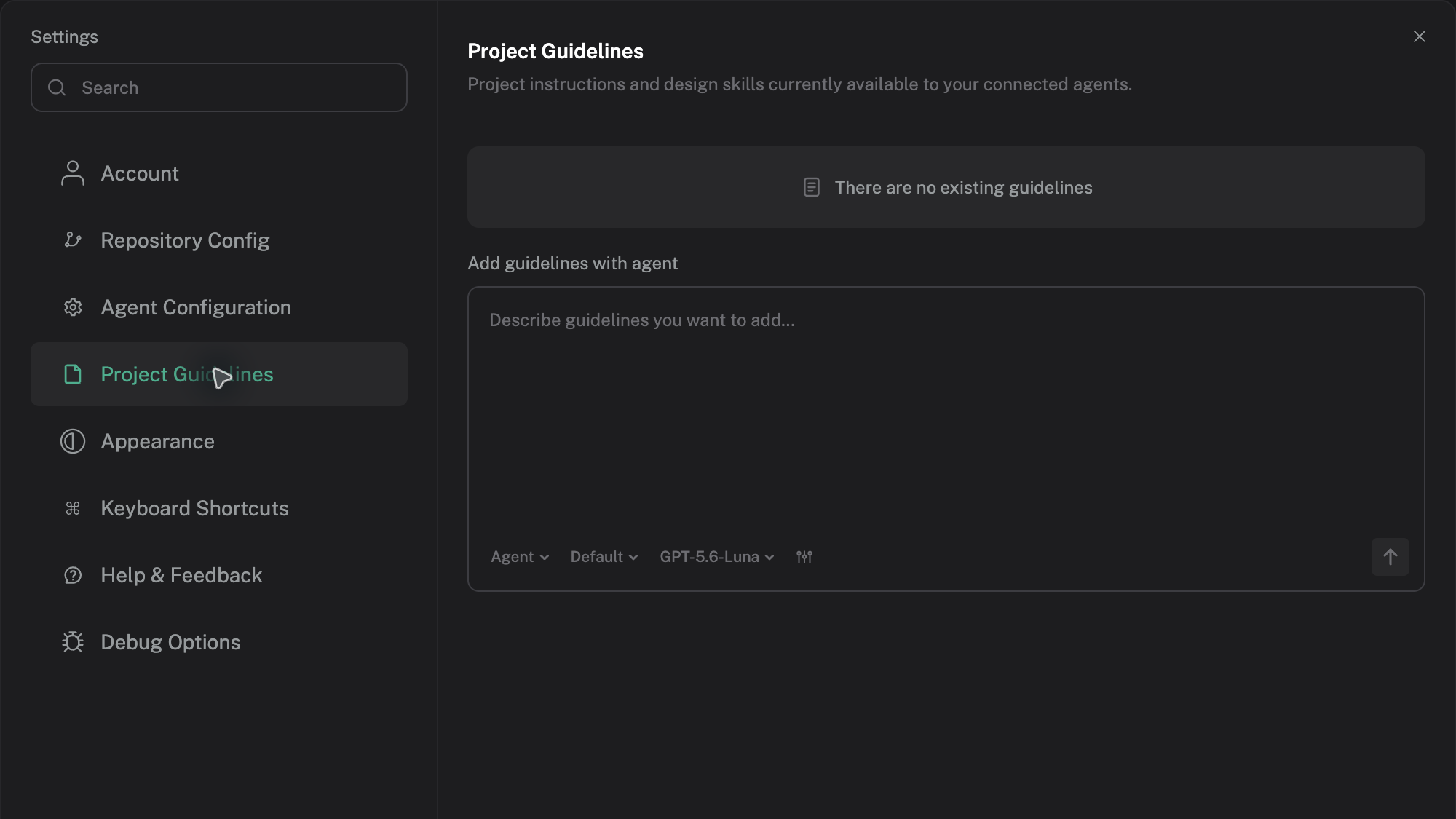Click the Debug Options bug icon
1456x819 pixels.
point(73,642)
